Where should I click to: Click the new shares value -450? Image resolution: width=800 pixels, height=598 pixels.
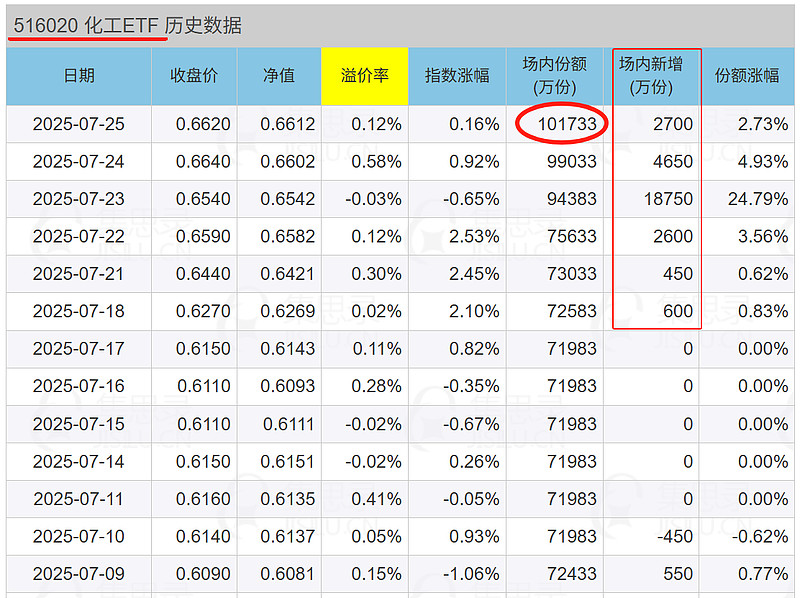pyautogui.click(x=675, y=537)
